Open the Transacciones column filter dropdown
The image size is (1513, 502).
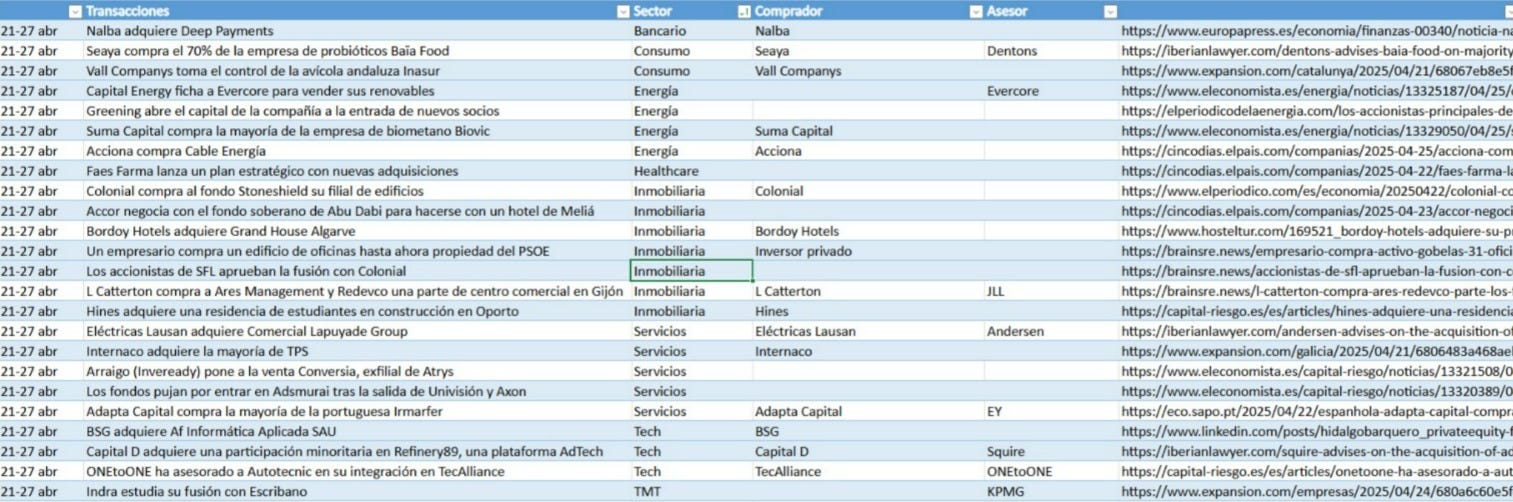pyautogui.click(x=623, y=11)
